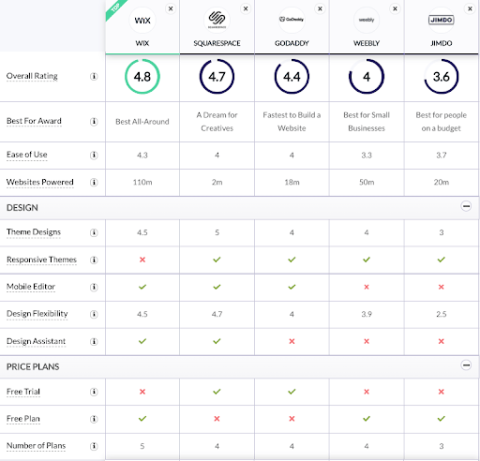Open info icon for Mobile Editor
Screen dimensions: 480x461
[94, 287]
